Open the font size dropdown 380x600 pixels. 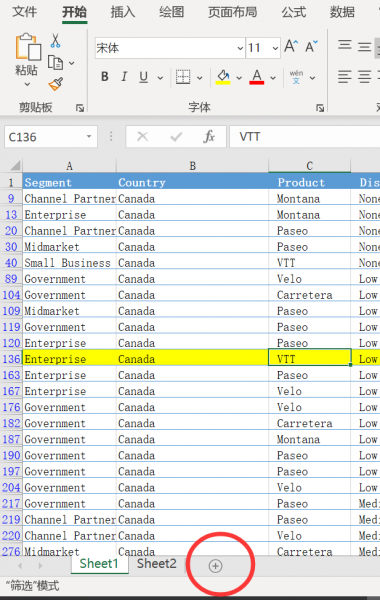pos(275,48)
